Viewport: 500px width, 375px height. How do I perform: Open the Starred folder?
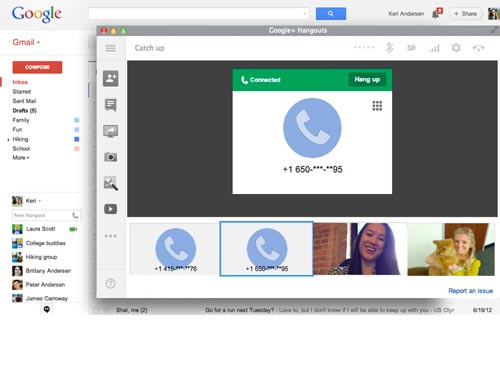click(x=22, y=92)
